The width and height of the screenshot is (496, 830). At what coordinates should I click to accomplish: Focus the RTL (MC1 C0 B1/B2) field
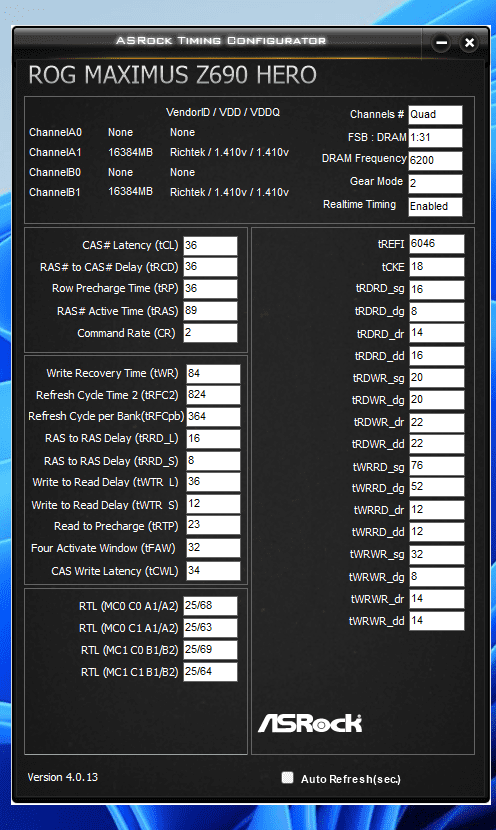(x=210, y=649)
